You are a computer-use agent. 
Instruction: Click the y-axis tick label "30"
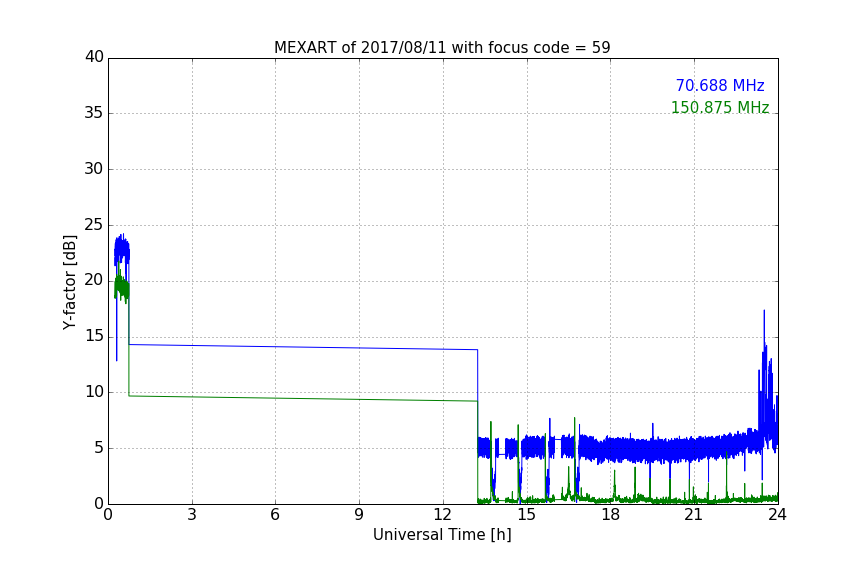(94, 169)
